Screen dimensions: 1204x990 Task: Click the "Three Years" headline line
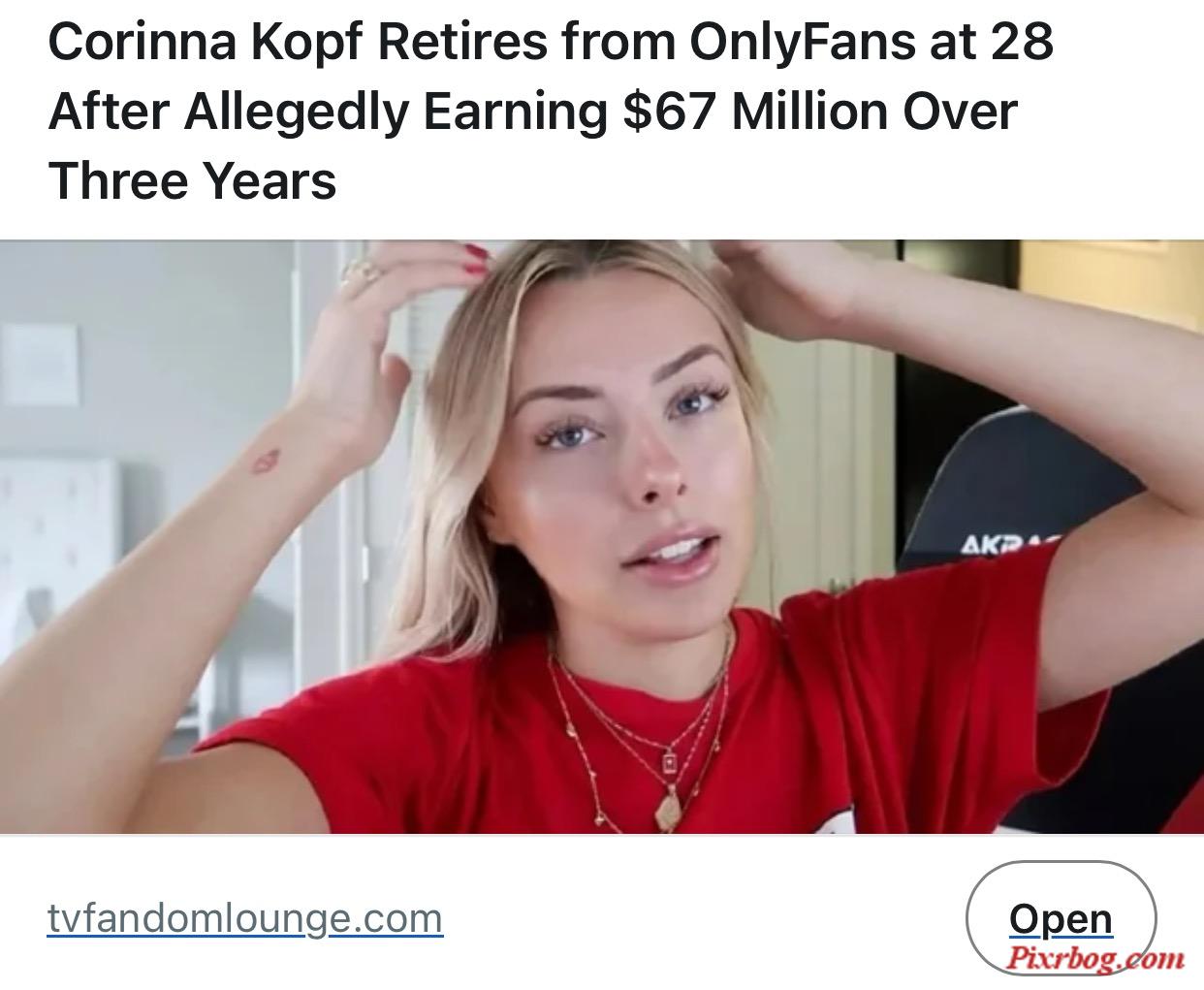pos(192,180)
